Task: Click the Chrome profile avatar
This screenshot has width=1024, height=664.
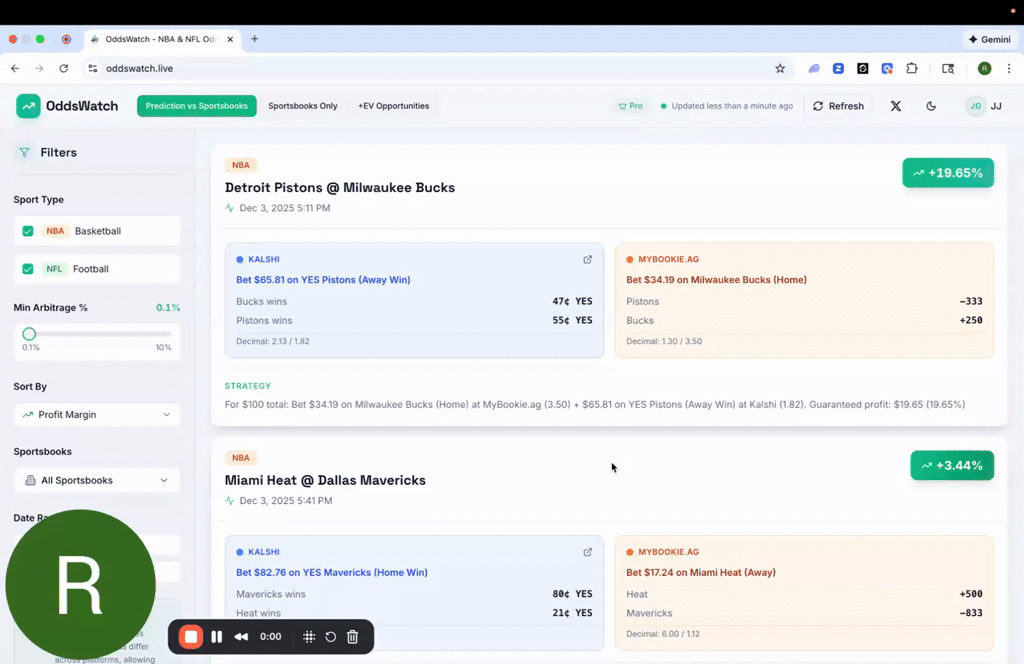Action: tap(984, 68)
